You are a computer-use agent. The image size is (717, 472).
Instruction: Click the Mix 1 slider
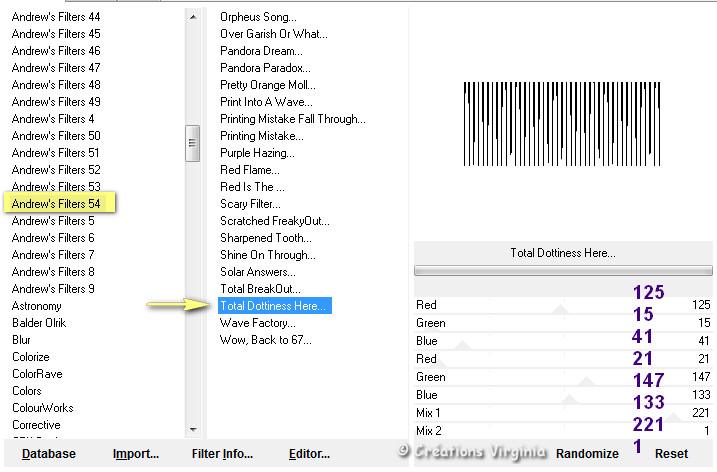(x=560, y=413)
